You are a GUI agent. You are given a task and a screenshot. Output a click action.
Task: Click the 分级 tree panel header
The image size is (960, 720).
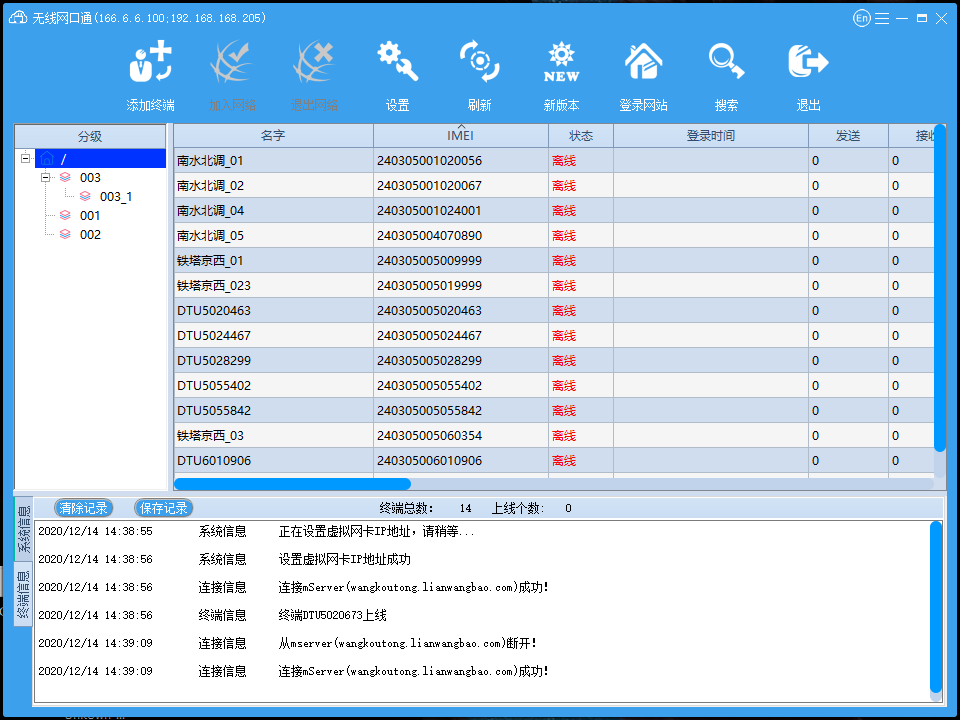[90, 137]
